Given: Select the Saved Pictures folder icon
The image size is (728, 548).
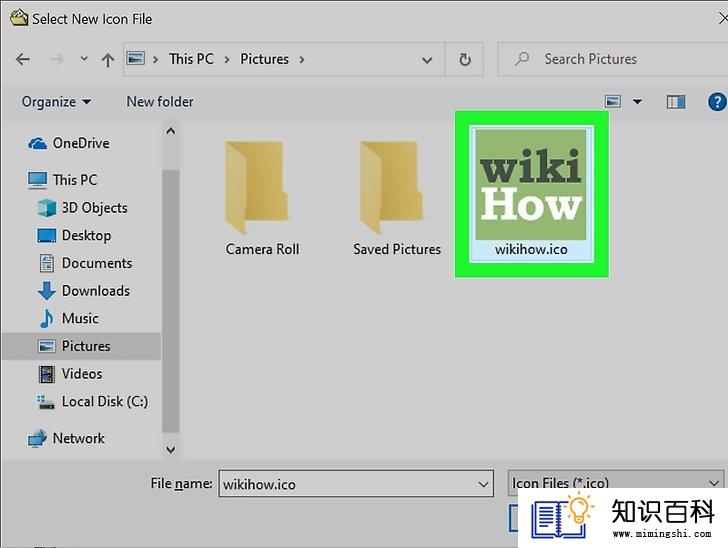Looking at the screenshot, I should [x=391, y=188].
